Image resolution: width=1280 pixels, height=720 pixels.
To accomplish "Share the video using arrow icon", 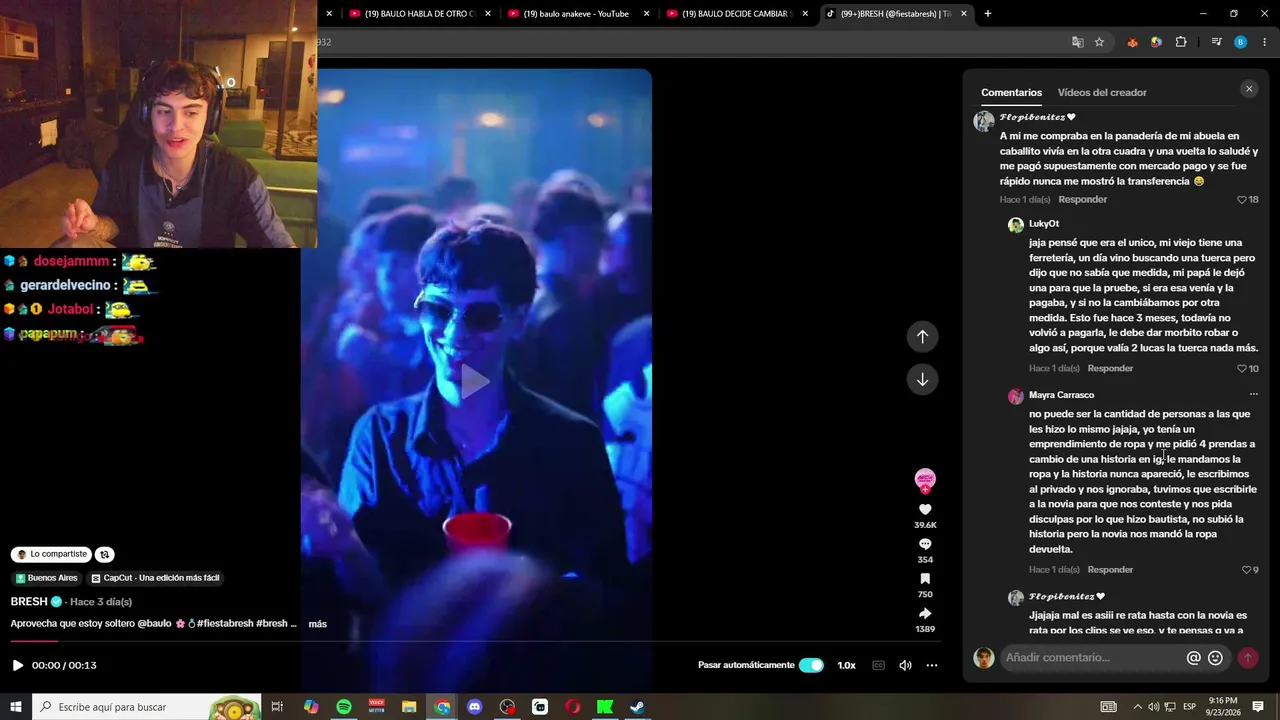I will [x=925, y=614].
